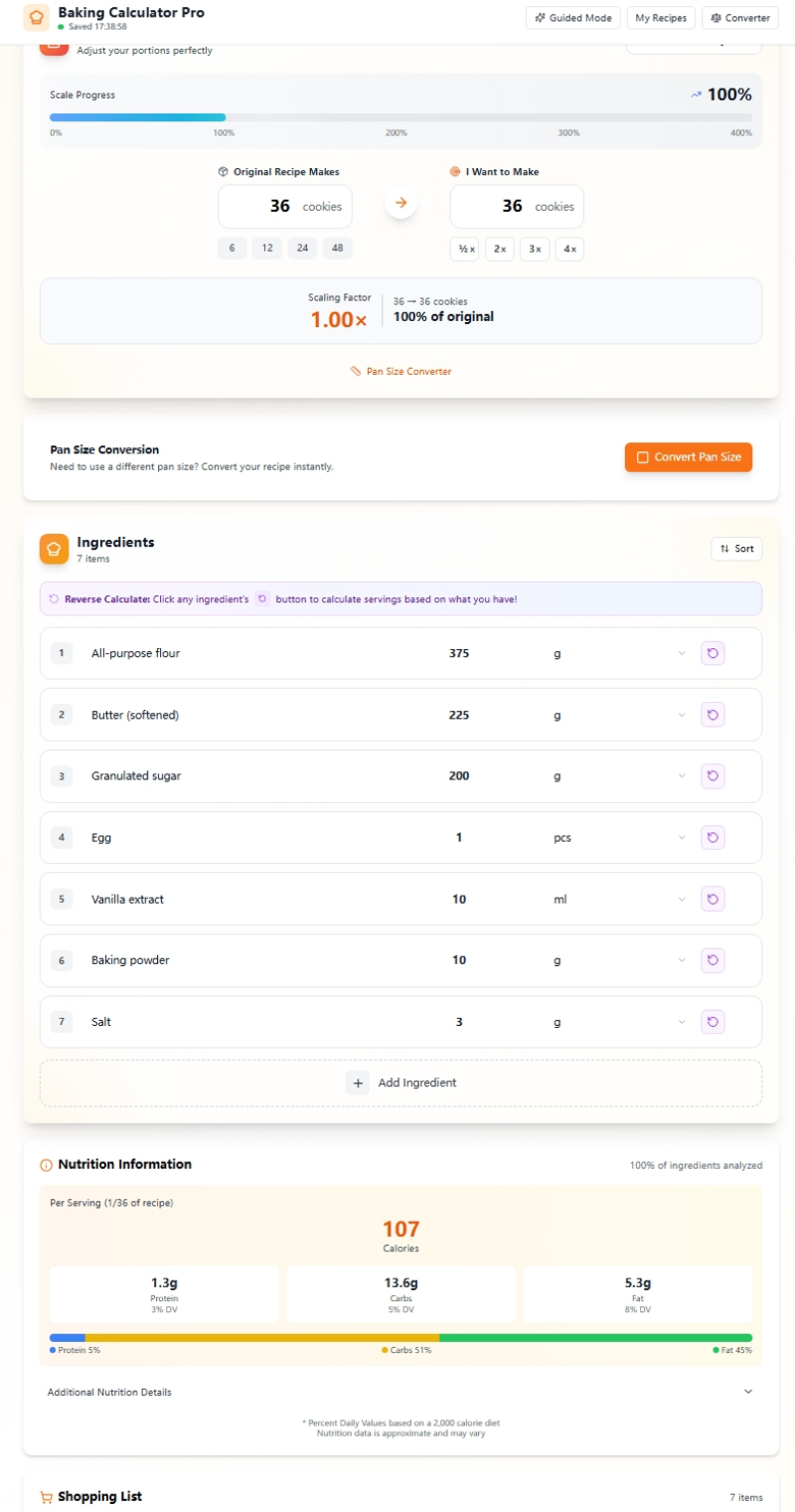The width and height of the screenshot is (795, 1512).
Task: Enable Guided Mode
Action: [572, 18]
